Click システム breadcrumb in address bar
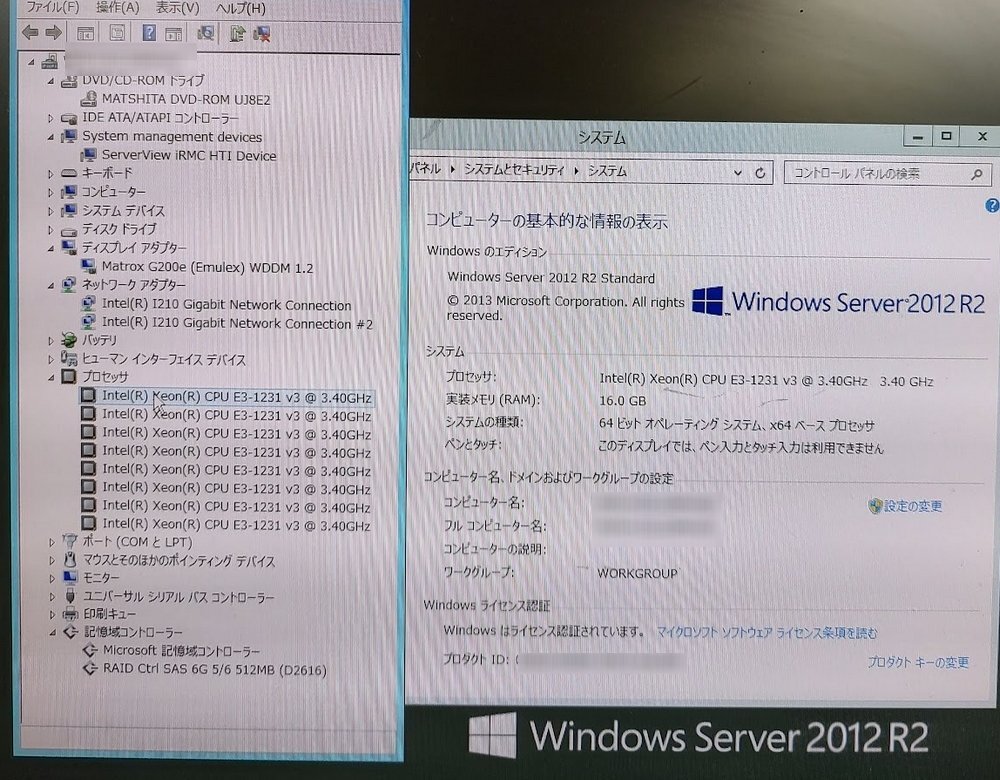The width and height of the screenshot is (1000, 780). click(607, 171)
